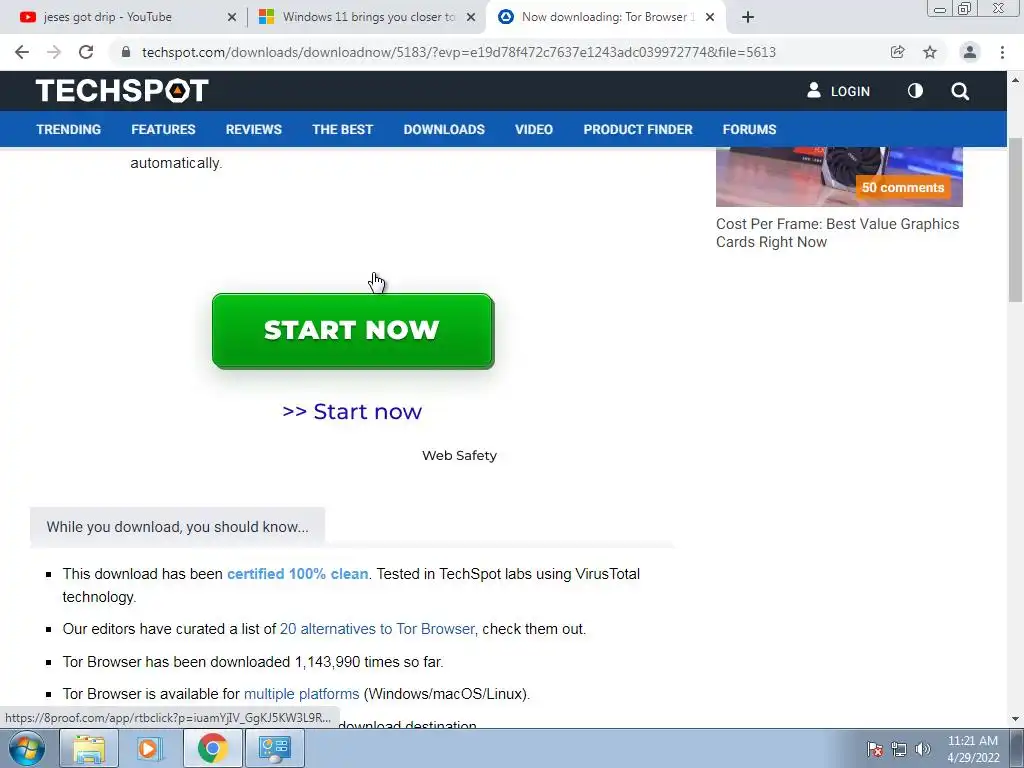Close the Windows 11 tab
This screenshot has width=1024, height=768.
[471, 17]
